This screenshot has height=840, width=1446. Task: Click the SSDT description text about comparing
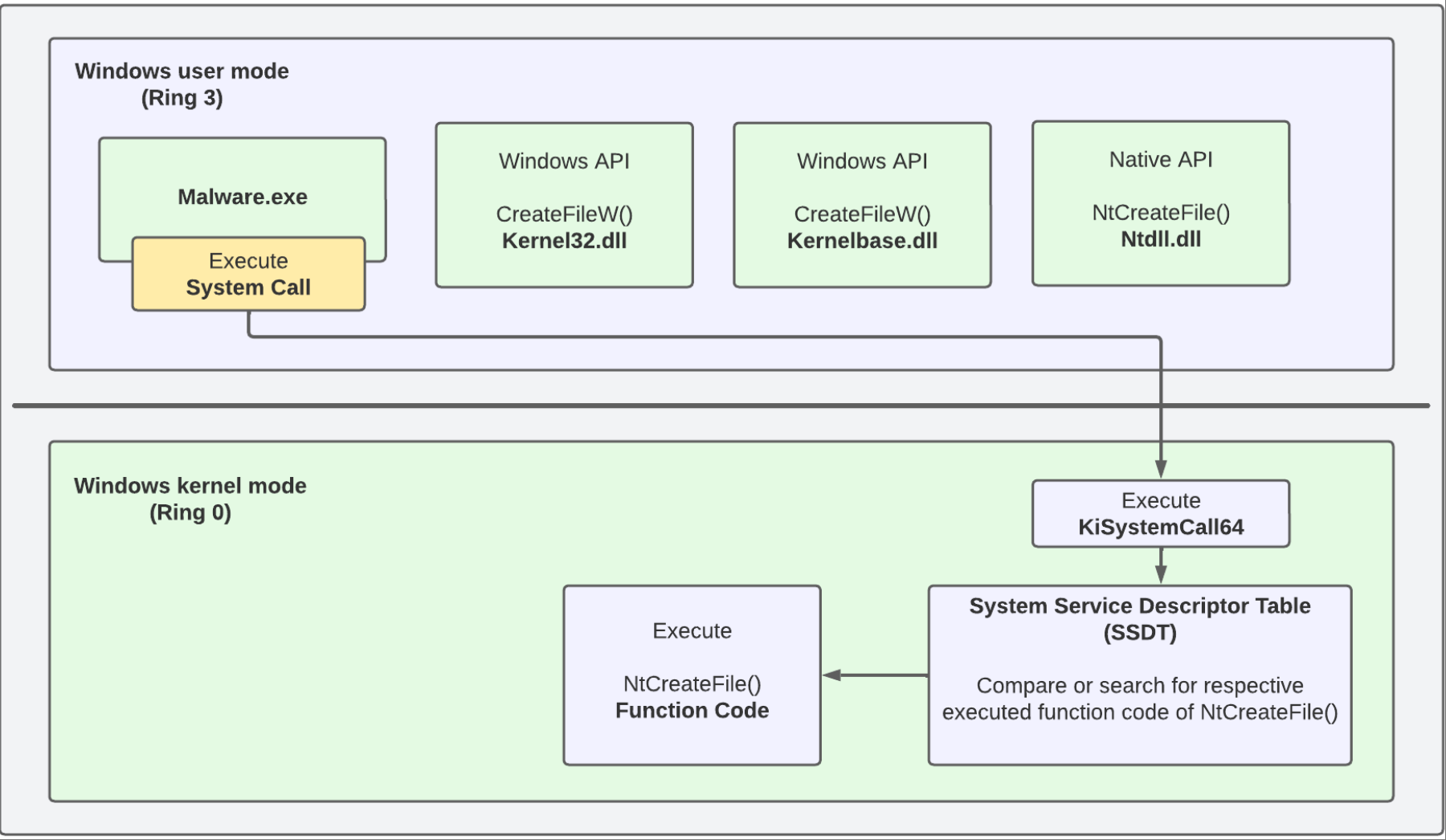coord(1139,699)
